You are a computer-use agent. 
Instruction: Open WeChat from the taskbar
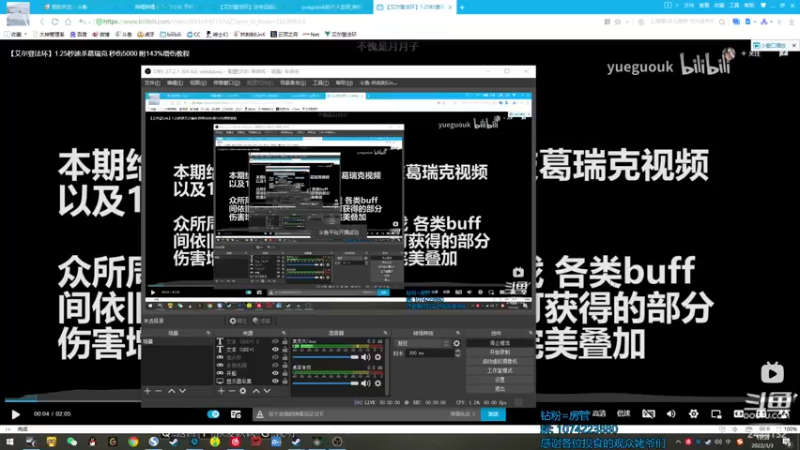(72, 442)
